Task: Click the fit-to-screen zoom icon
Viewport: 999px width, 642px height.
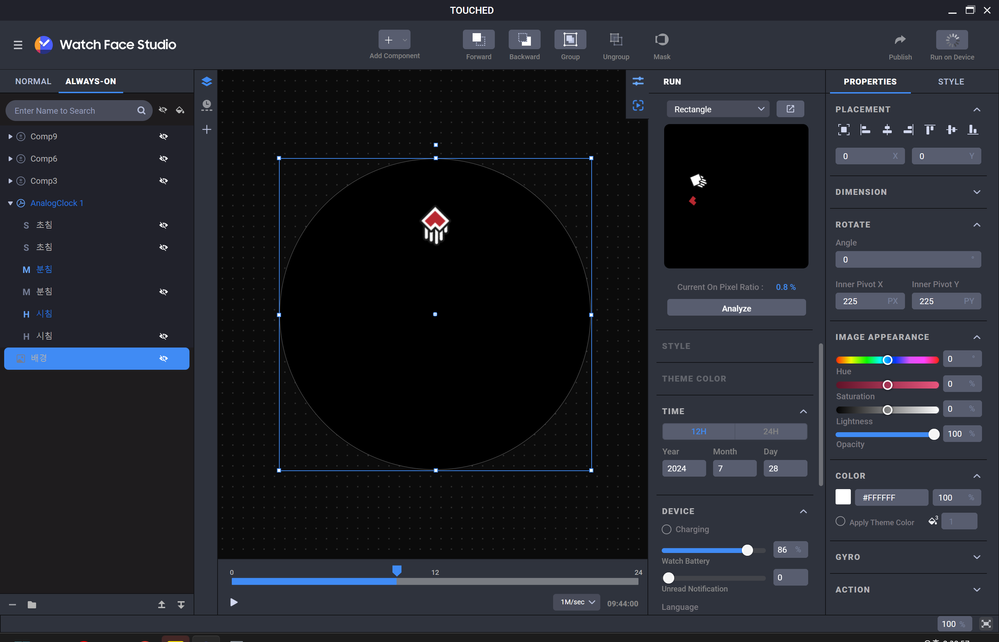Action: tap(986, 624)
